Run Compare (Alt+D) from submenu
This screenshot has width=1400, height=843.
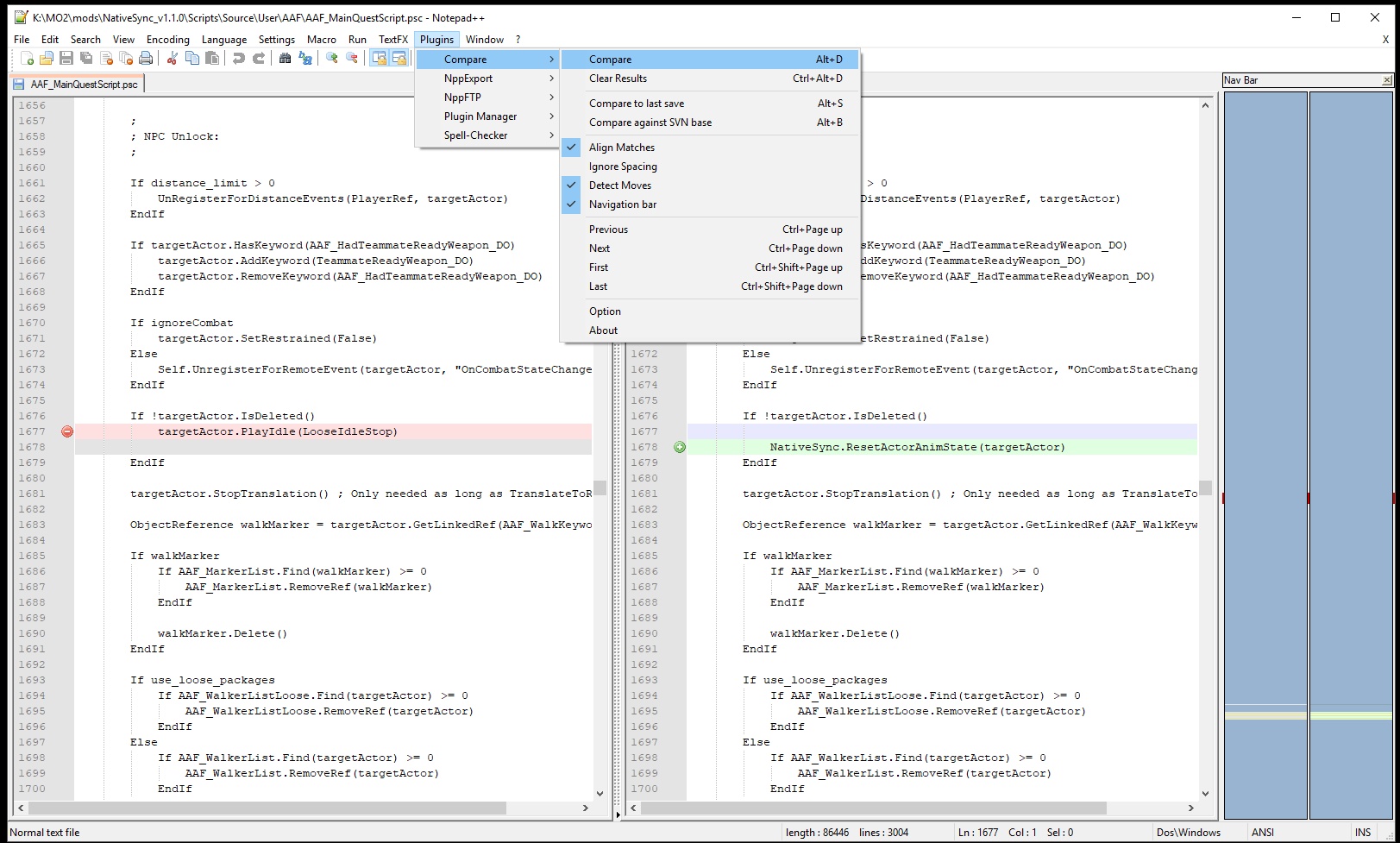coord(710,60)
